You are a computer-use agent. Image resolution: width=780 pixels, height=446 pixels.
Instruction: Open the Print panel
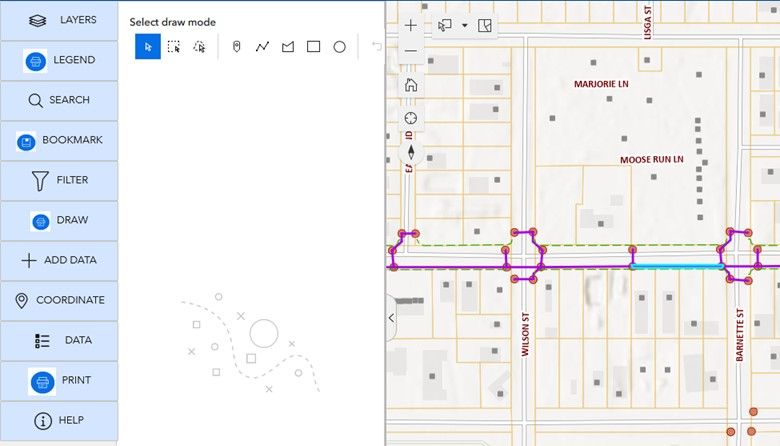[x=59, y=381]
